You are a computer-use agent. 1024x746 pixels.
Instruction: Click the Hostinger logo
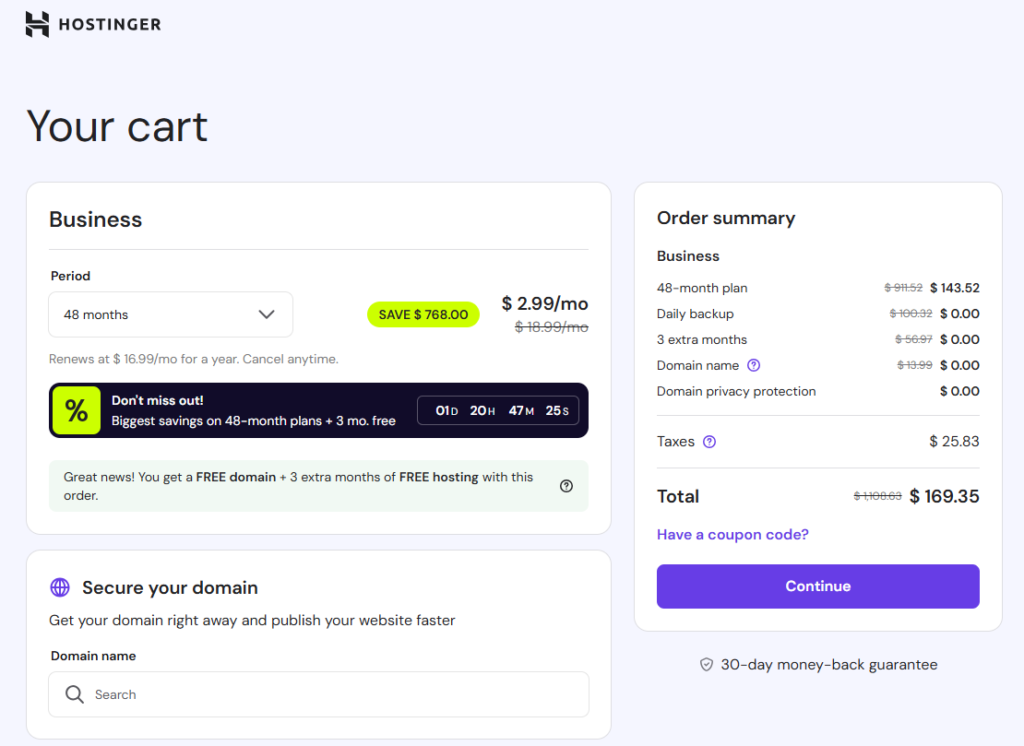tap(92, 23)
